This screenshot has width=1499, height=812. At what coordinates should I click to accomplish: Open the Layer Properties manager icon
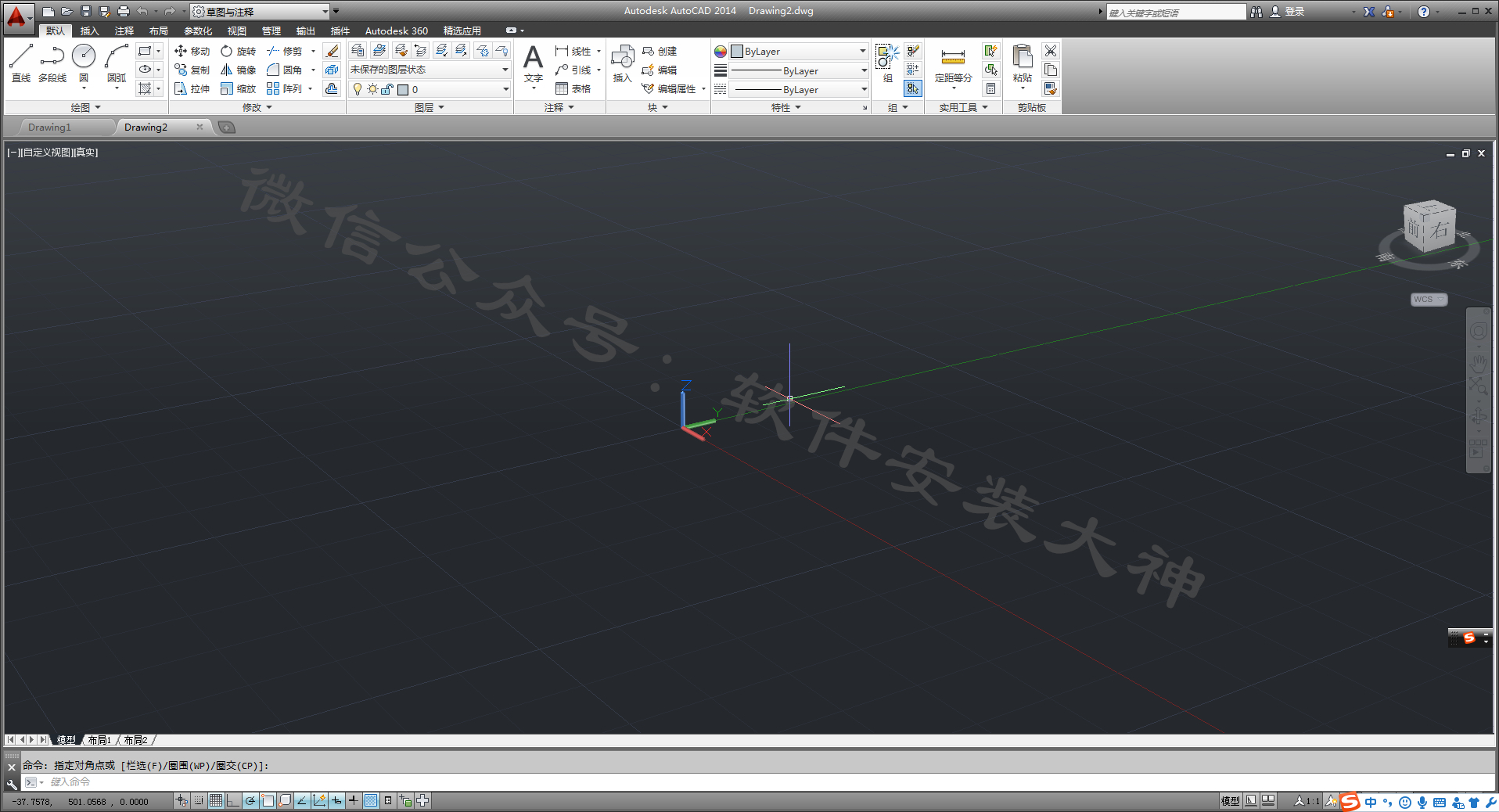pos(358,50)
